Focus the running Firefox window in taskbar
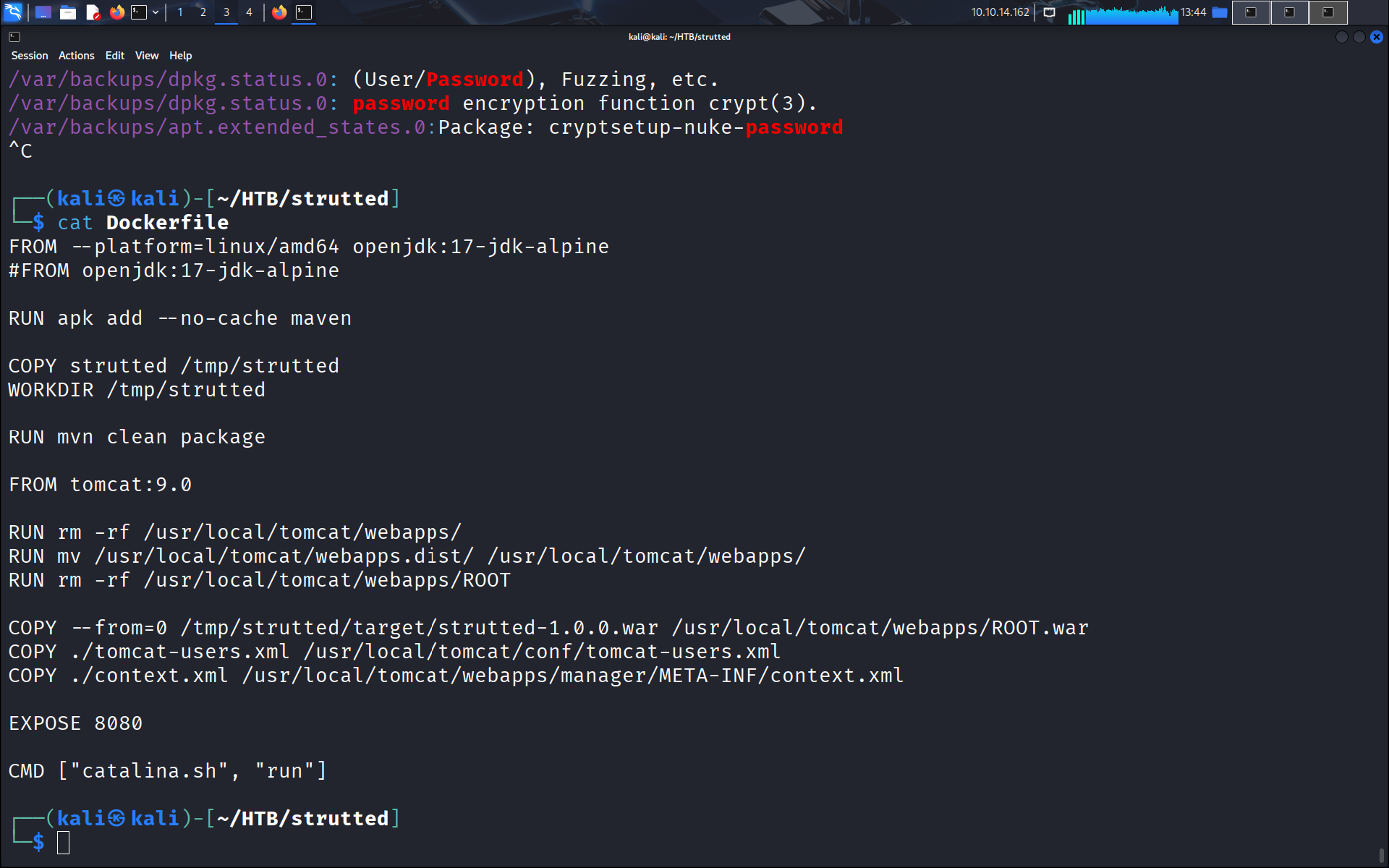Image resolution: width=1389 pixels, height=868 pixels. (x=279, y=12)
